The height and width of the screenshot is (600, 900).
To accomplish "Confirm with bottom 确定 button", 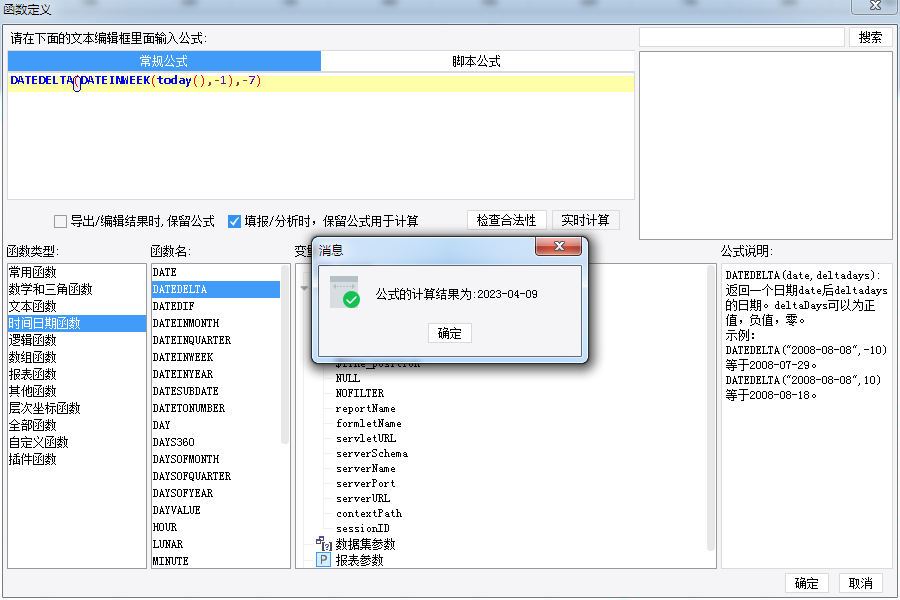I will (x=806, y=583).
